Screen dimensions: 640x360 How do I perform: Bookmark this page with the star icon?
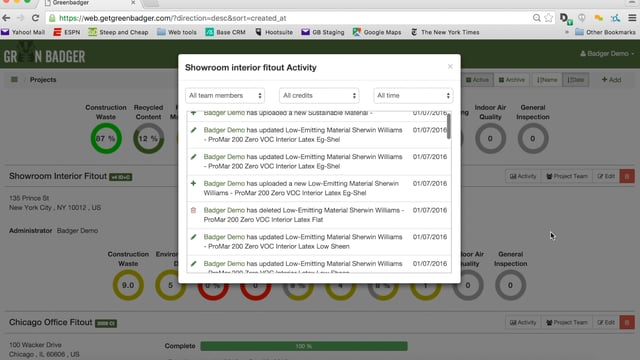pos(549,18)
